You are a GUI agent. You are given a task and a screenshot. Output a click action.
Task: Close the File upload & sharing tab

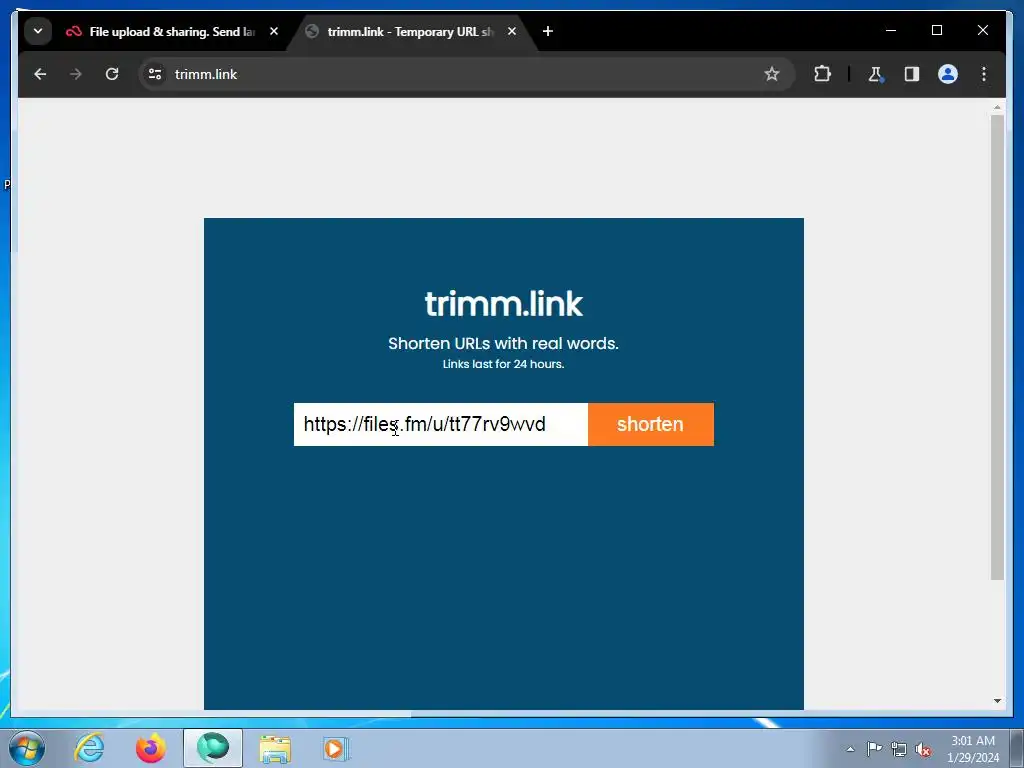tap(274, 31)
